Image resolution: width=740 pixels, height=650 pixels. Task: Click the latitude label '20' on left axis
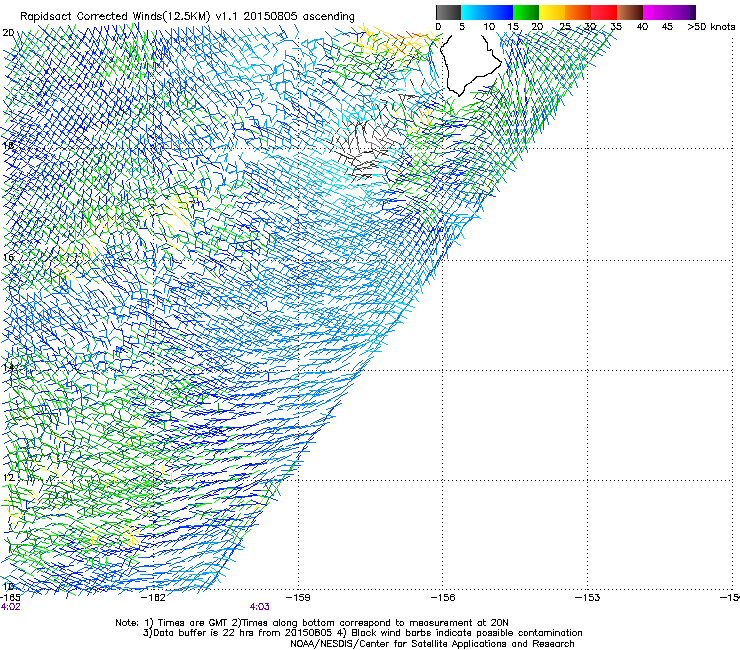click(x=8, y=33)
